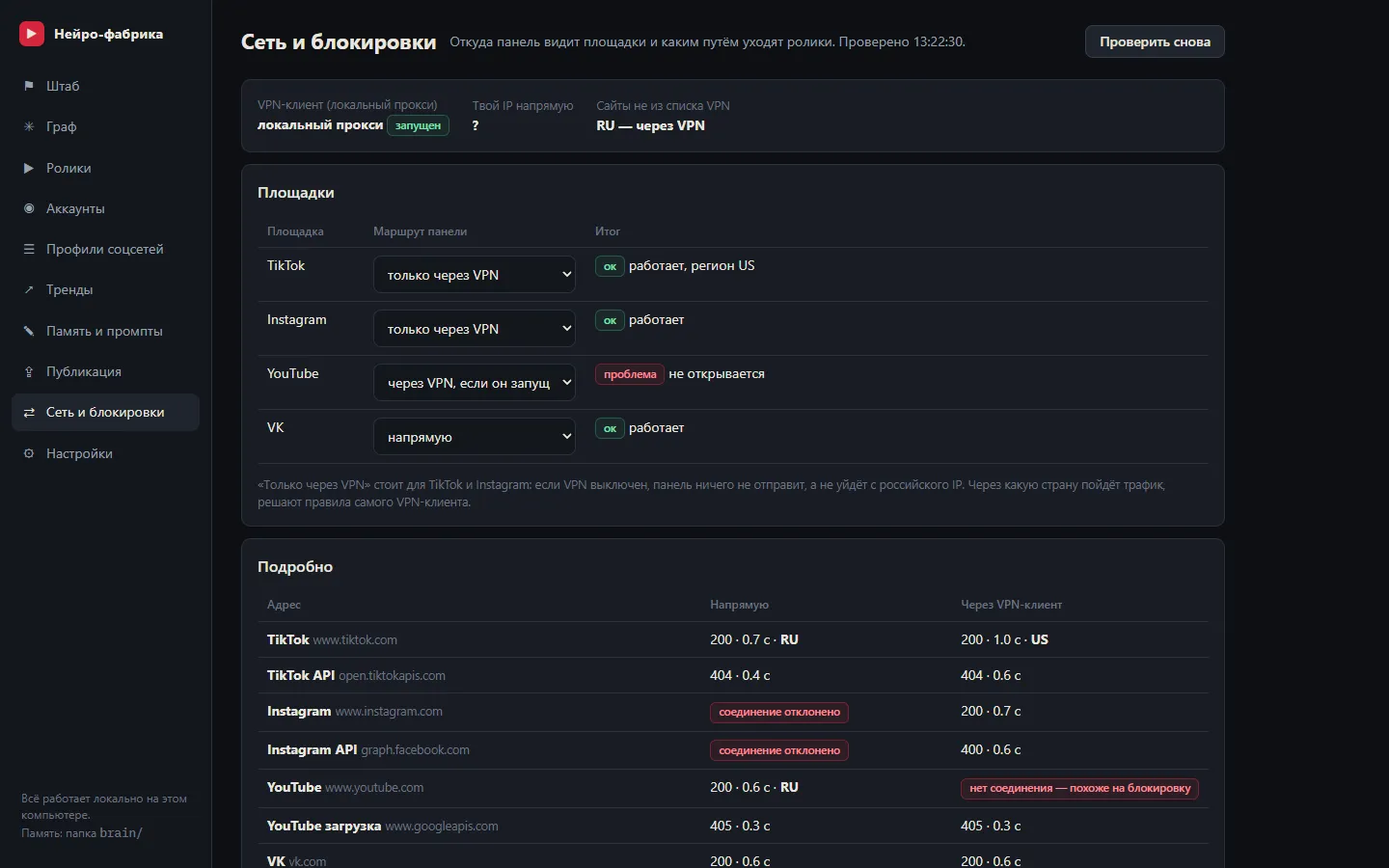Select Сеть и блокировки in the sidebar
Image resolution: width=1389 pixels, height=868 pixels.
(x=105, y=412)
